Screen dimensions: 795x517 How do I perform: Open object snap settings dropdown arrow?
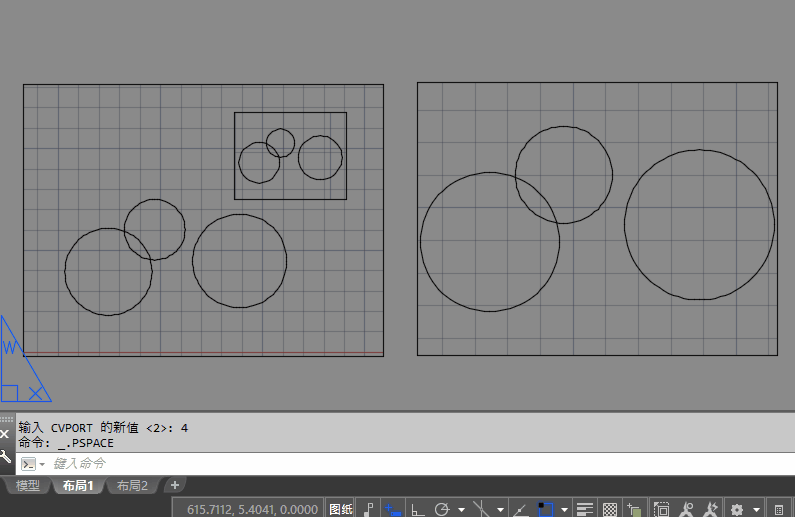click(x=566, y=510)
